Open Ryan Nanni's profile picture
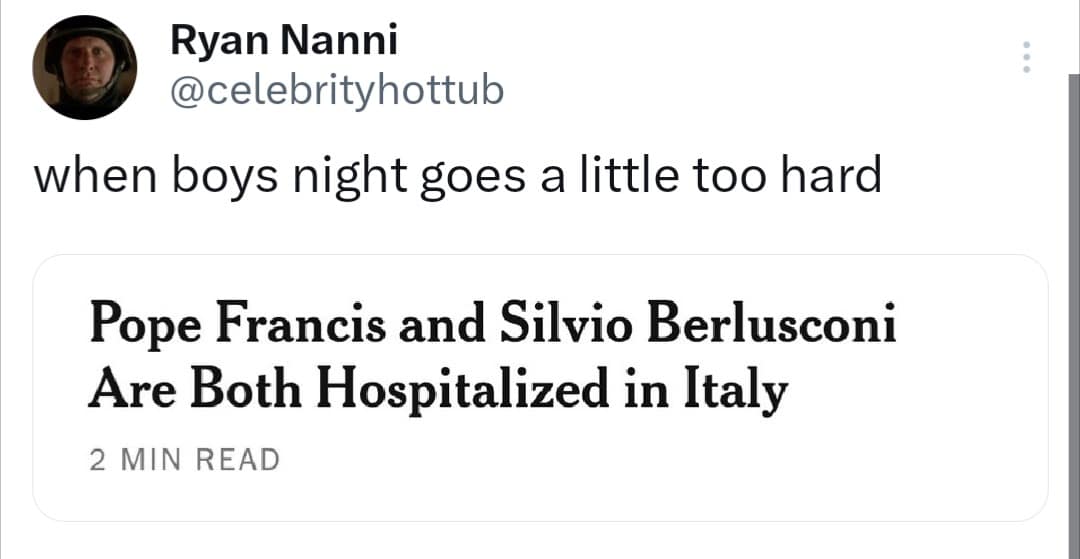The height and width of the screenshot is (559, 1080). pyautogui.click(x=84, y=67)
